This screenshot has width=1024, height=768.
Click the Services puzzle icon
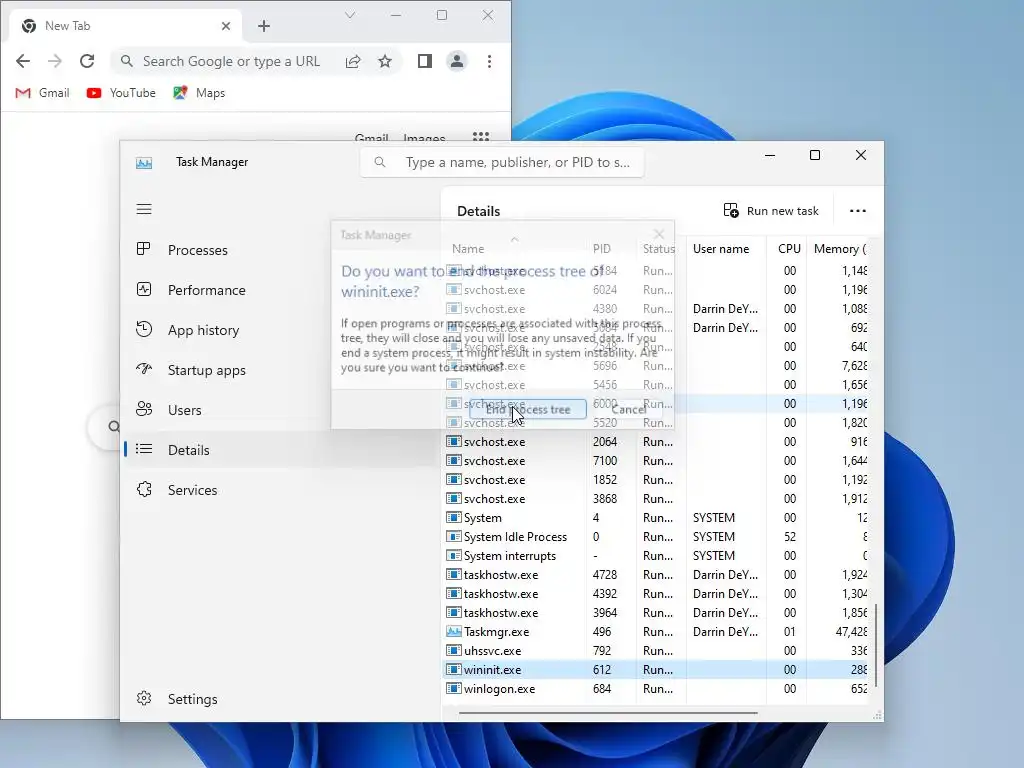(144, 489)
